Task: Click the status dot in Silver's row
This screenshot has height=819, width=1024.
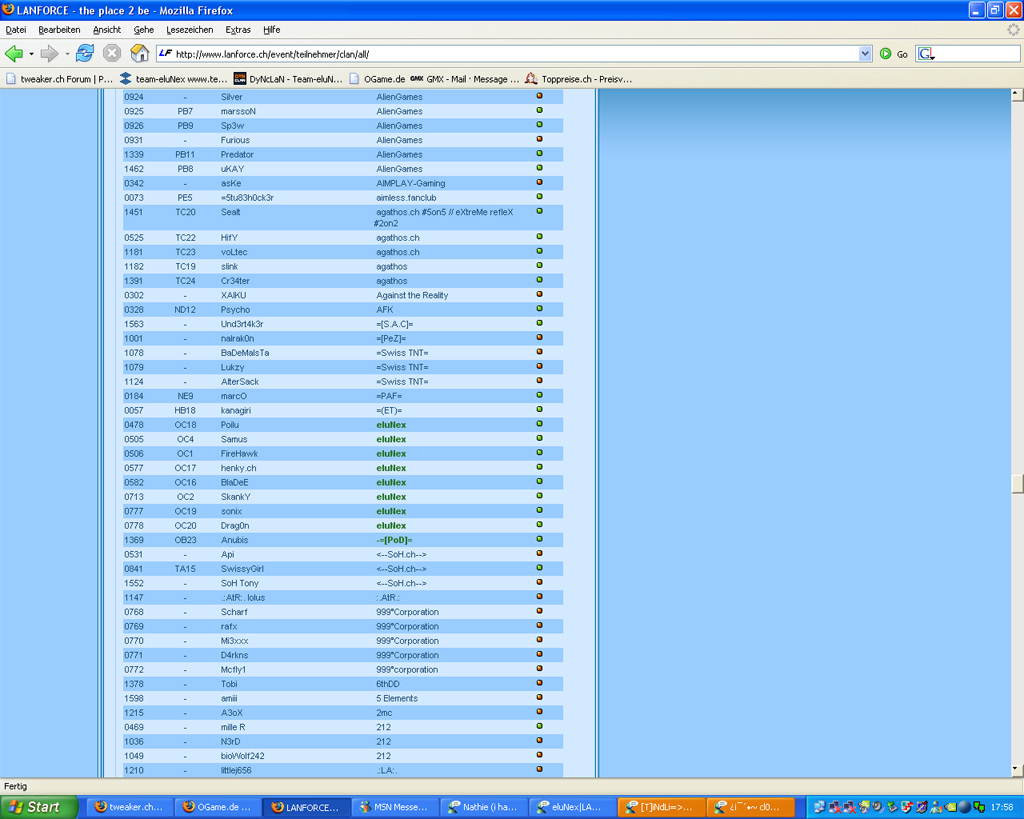Action: pos(540,97)
